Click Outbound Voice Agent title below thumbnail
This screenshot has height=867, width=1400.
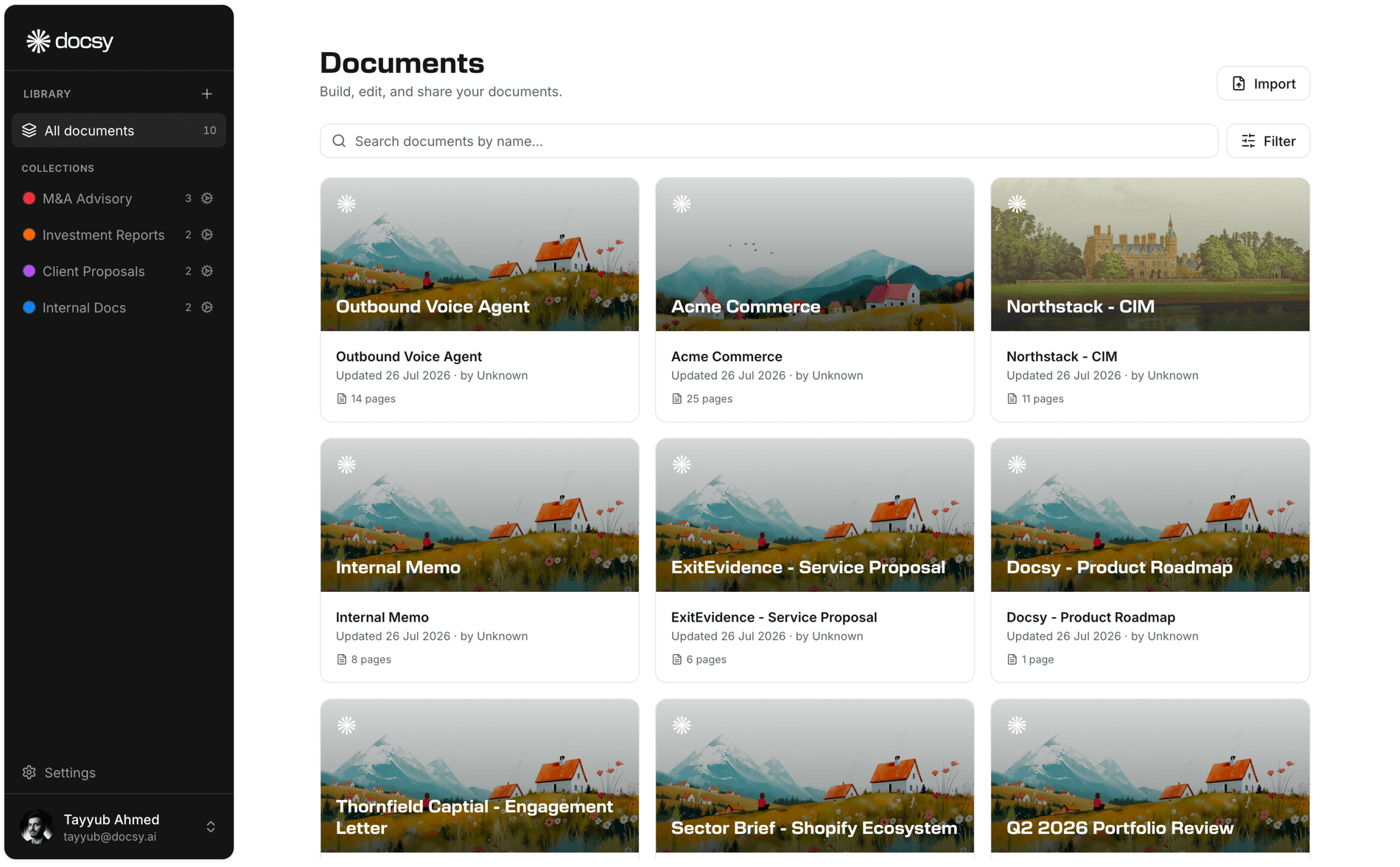409,356
